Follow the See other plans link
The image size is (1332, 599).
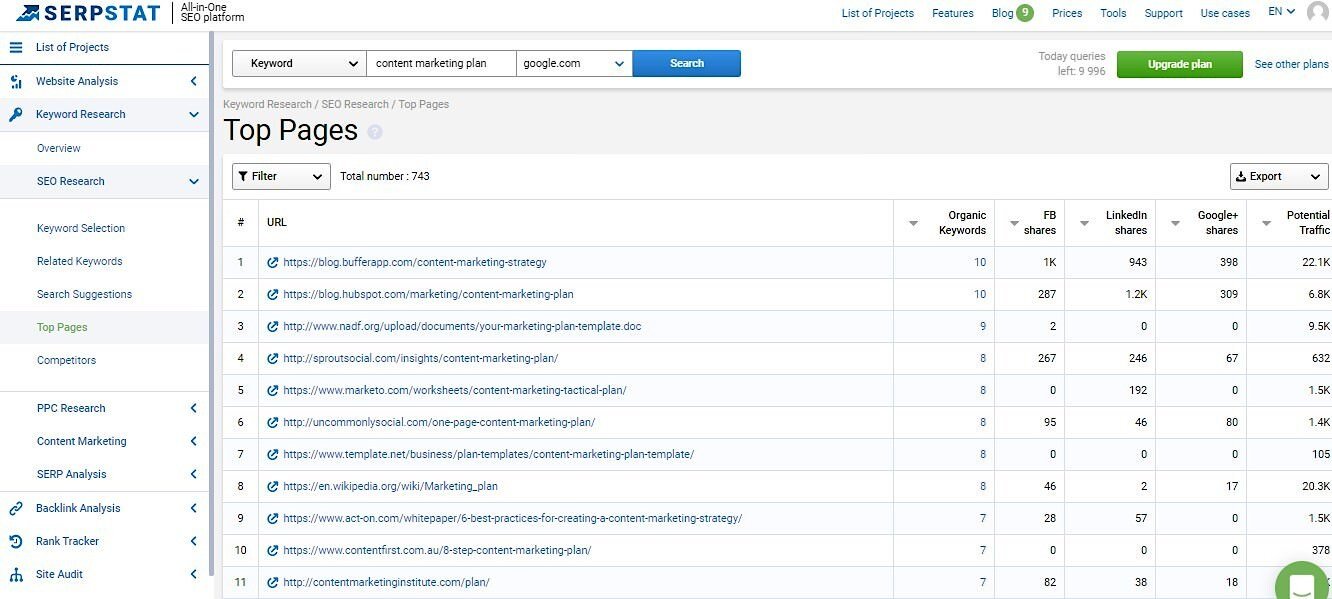[x=1292, y=64]
